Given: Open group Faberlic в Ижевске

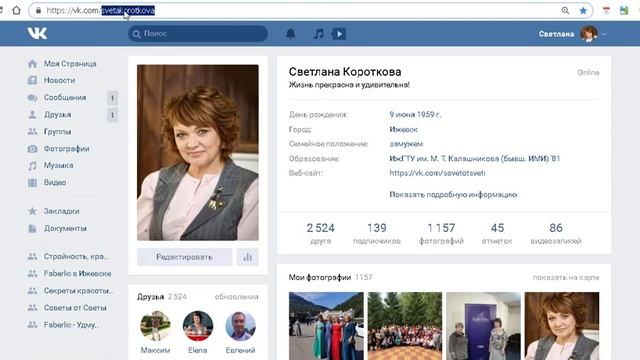Looking at the screenshot, I should pos(77,273).
